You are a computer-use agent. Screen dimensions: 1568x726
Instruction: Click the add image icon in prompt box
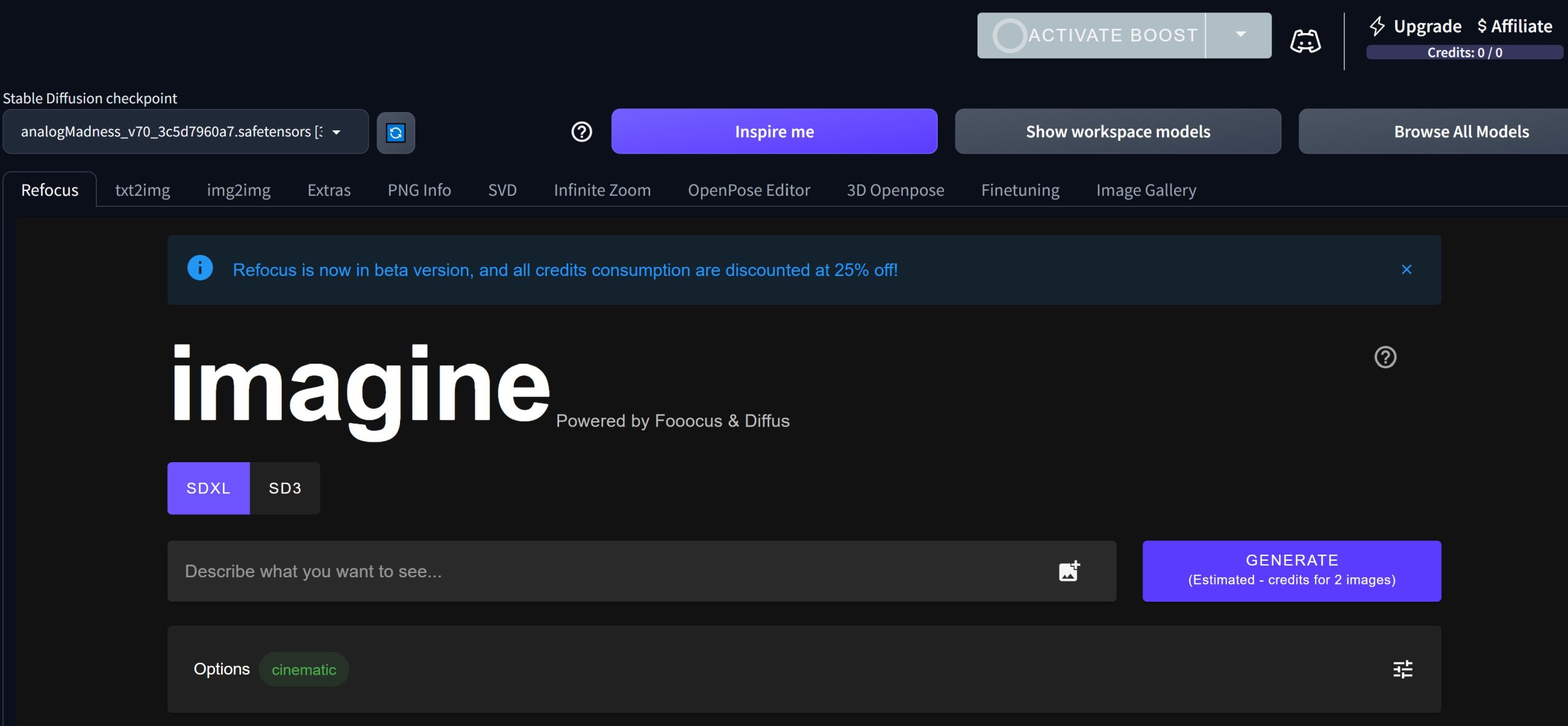(1069, 571)
